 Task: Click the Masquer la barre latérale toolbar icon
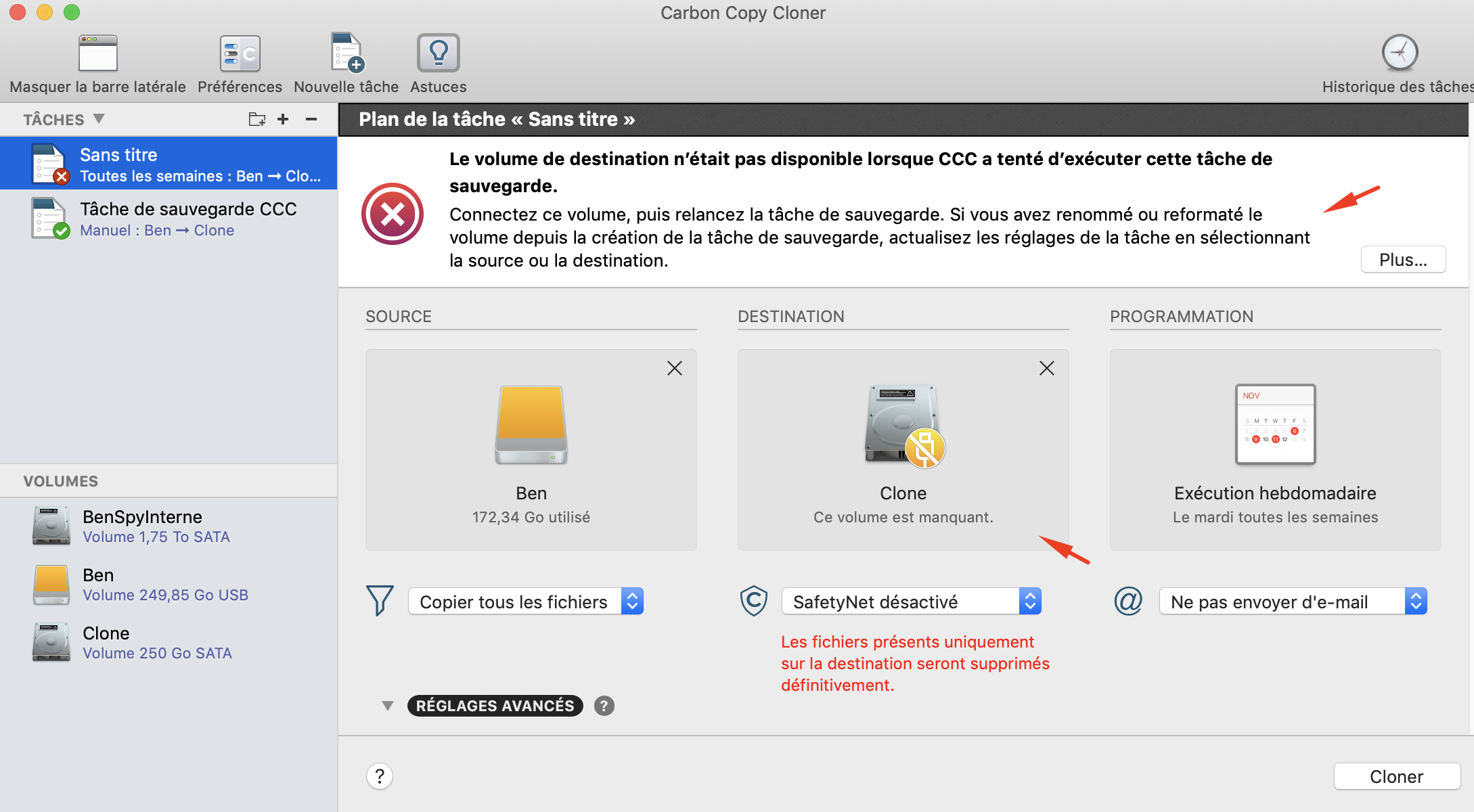(98, 53)
